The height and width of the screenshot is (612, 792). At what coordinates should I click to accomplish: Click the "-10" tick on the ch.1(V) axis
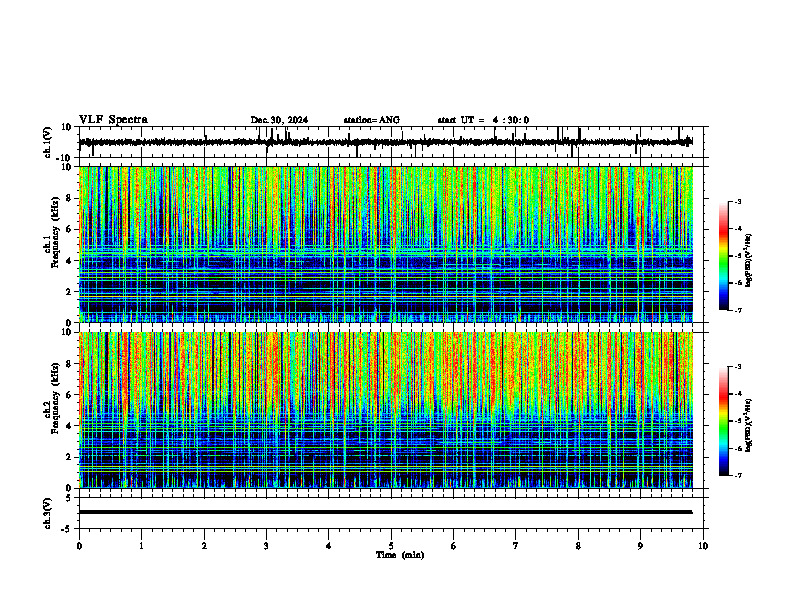tap(65, 158)
